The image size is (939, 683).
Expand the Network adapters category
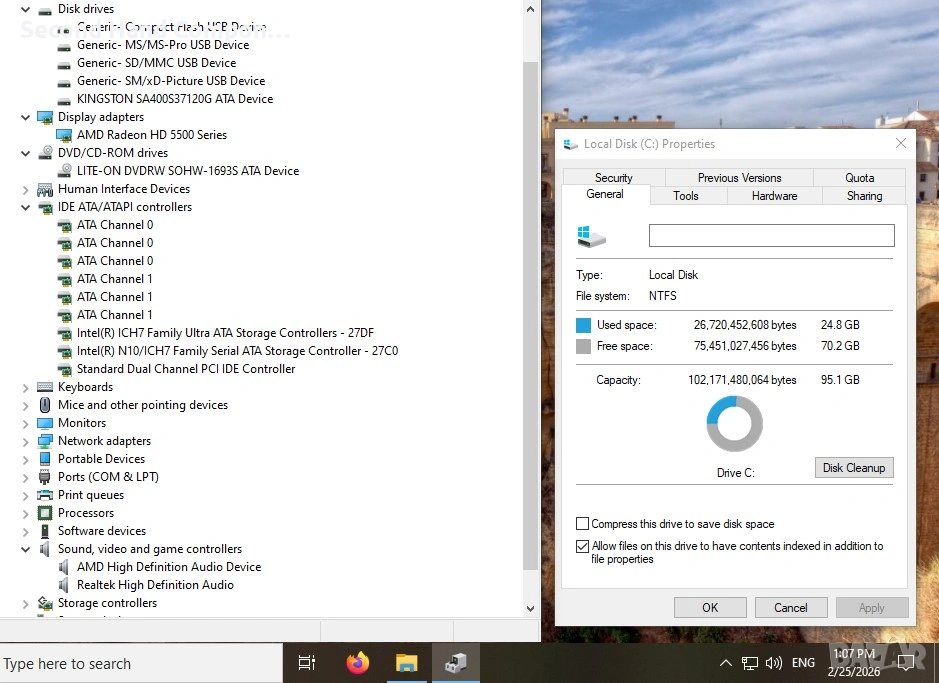[26, 441]
